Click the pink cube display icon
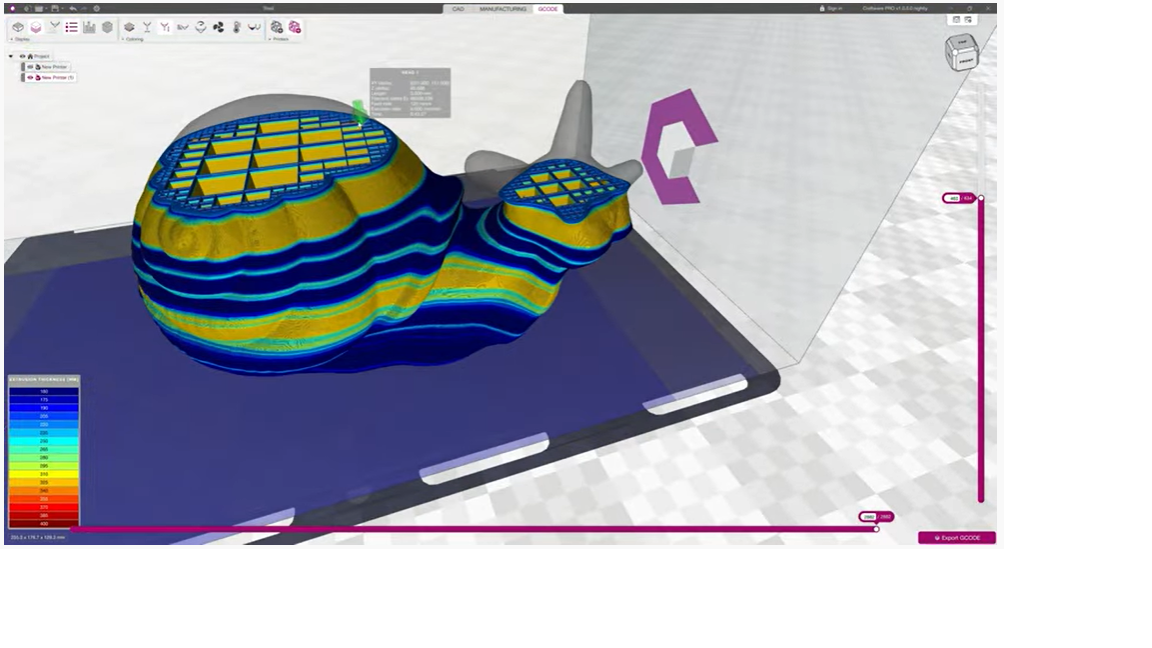 [x=35, y=27]
